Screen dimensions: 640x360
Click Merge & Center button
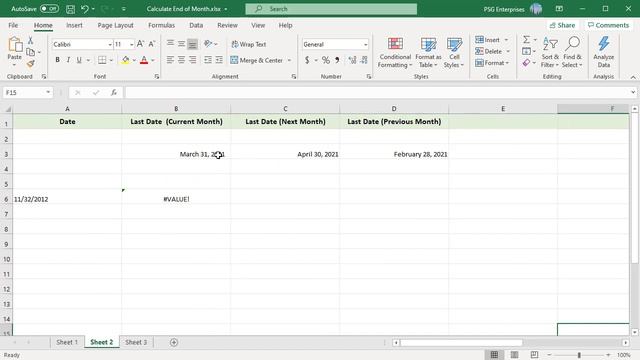257,60
